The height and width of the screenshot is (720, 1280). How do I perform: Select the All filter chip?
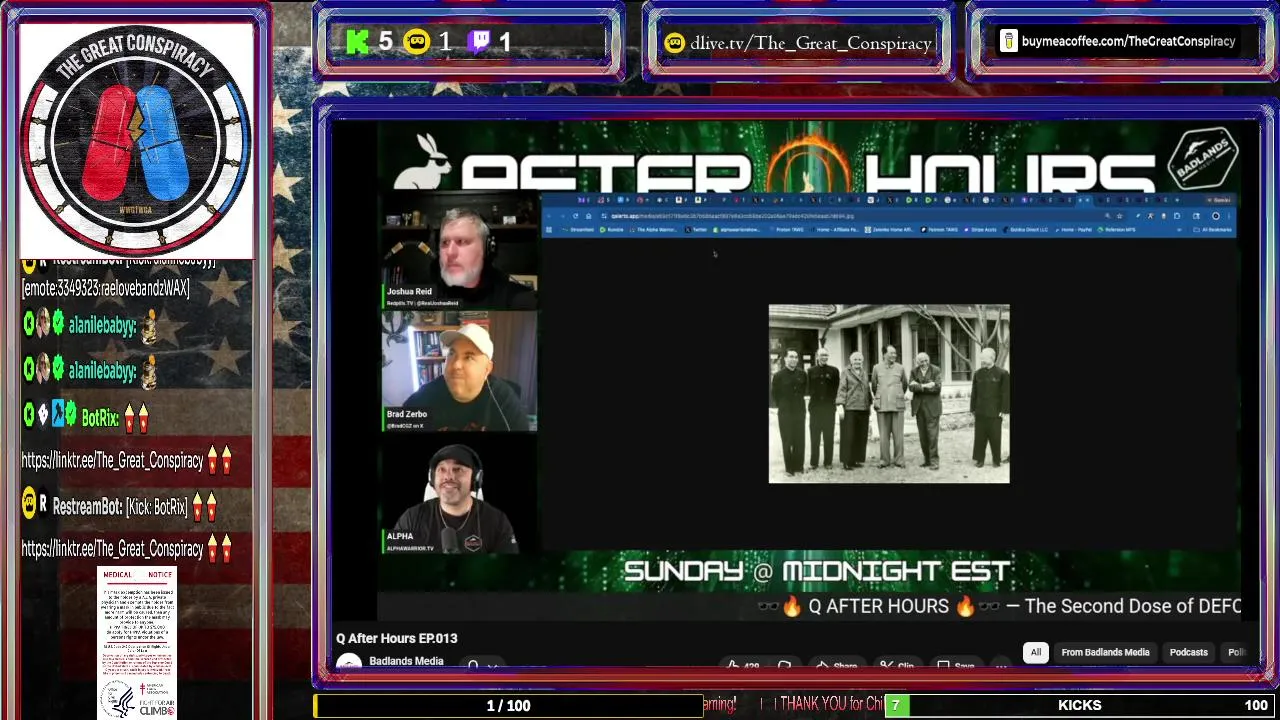pos(1036,652)
